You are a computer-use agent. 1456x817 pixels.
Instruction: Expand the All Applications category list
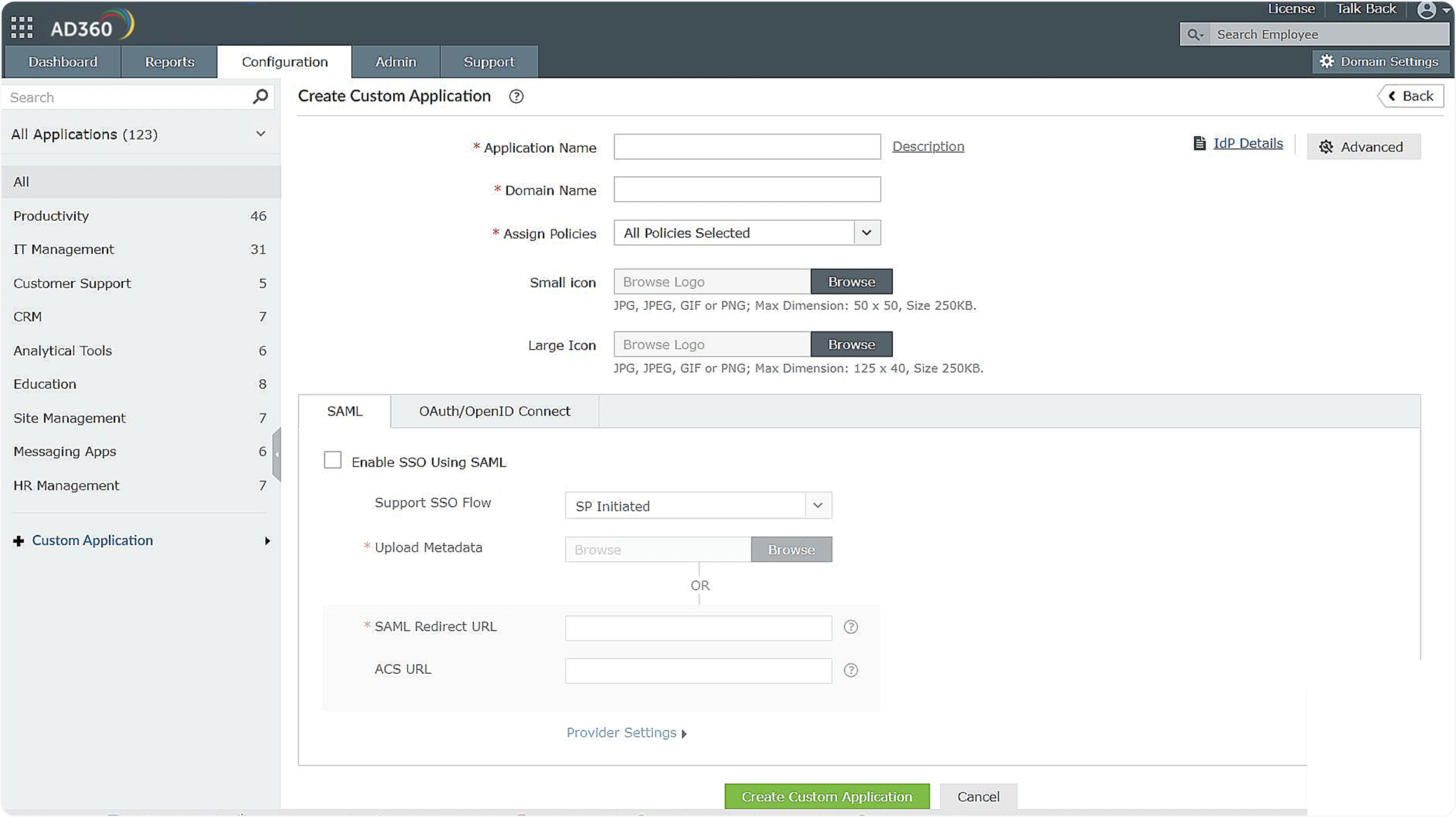click(x=260, y=134)
